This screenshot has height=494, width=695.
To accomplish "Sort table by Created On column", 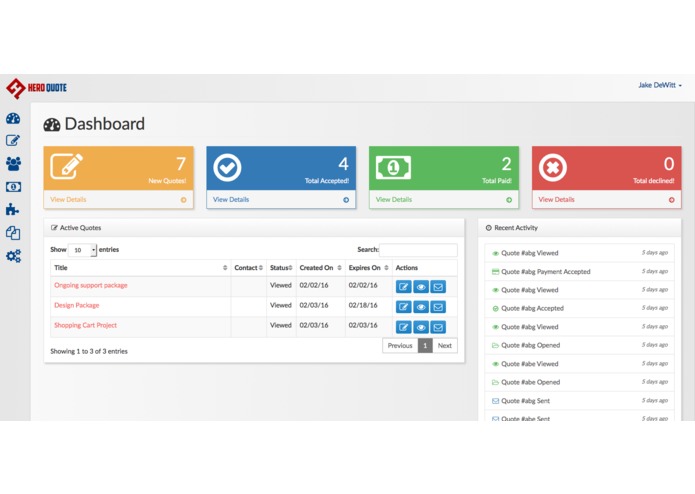I will 320,268.
